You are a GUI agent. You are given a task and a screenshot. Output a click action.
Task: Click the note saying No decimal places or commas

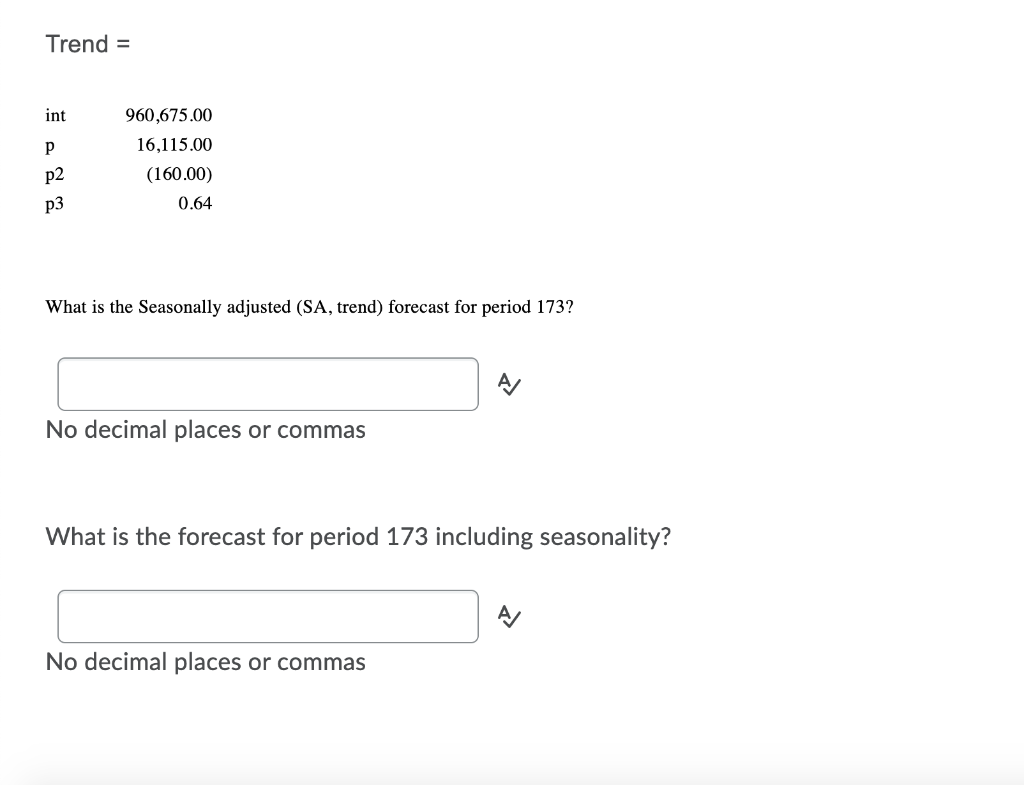click(205, 429)
